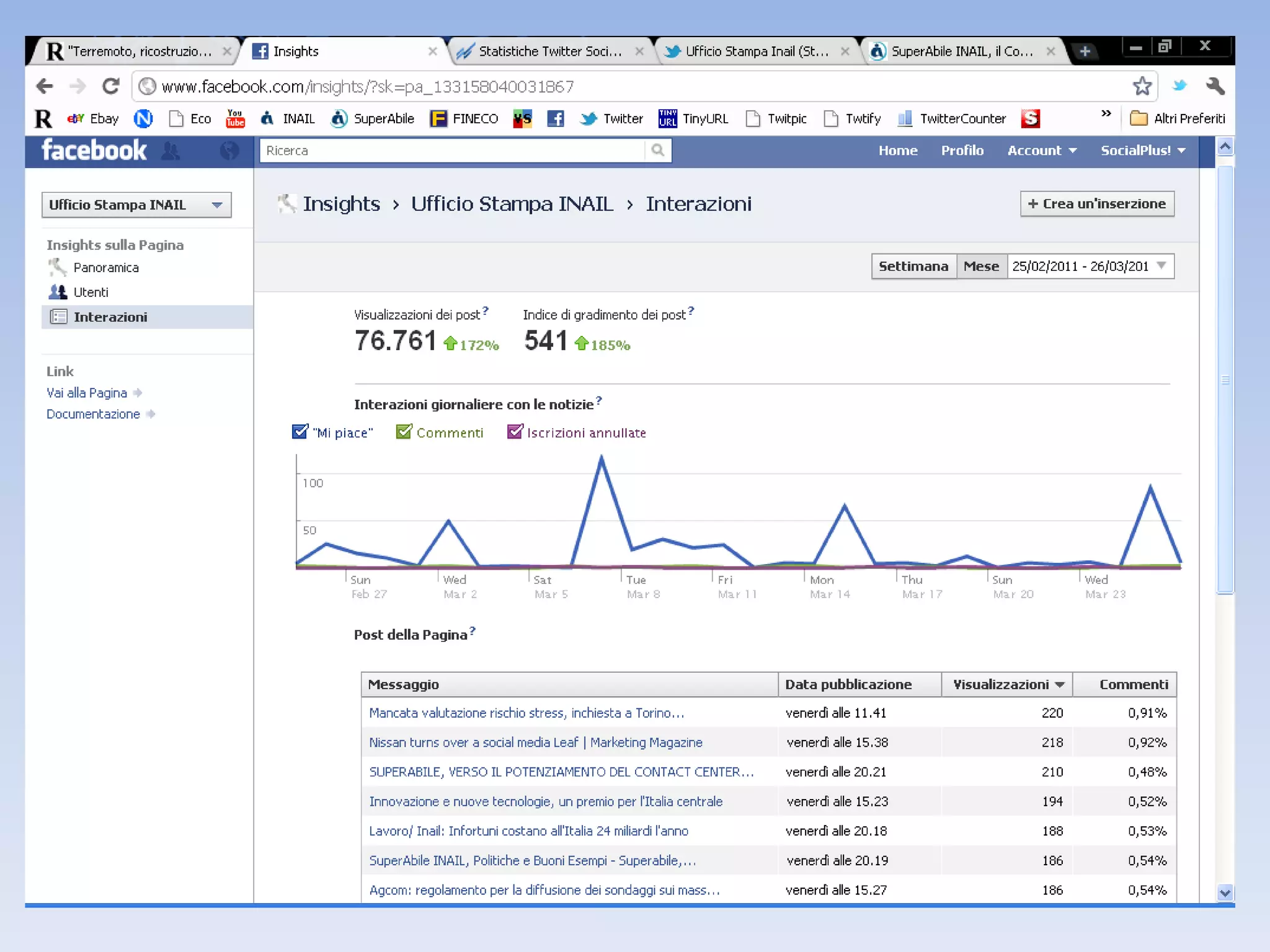
Task: Click the Ricerca search field
Action: [x=453, y=151]
